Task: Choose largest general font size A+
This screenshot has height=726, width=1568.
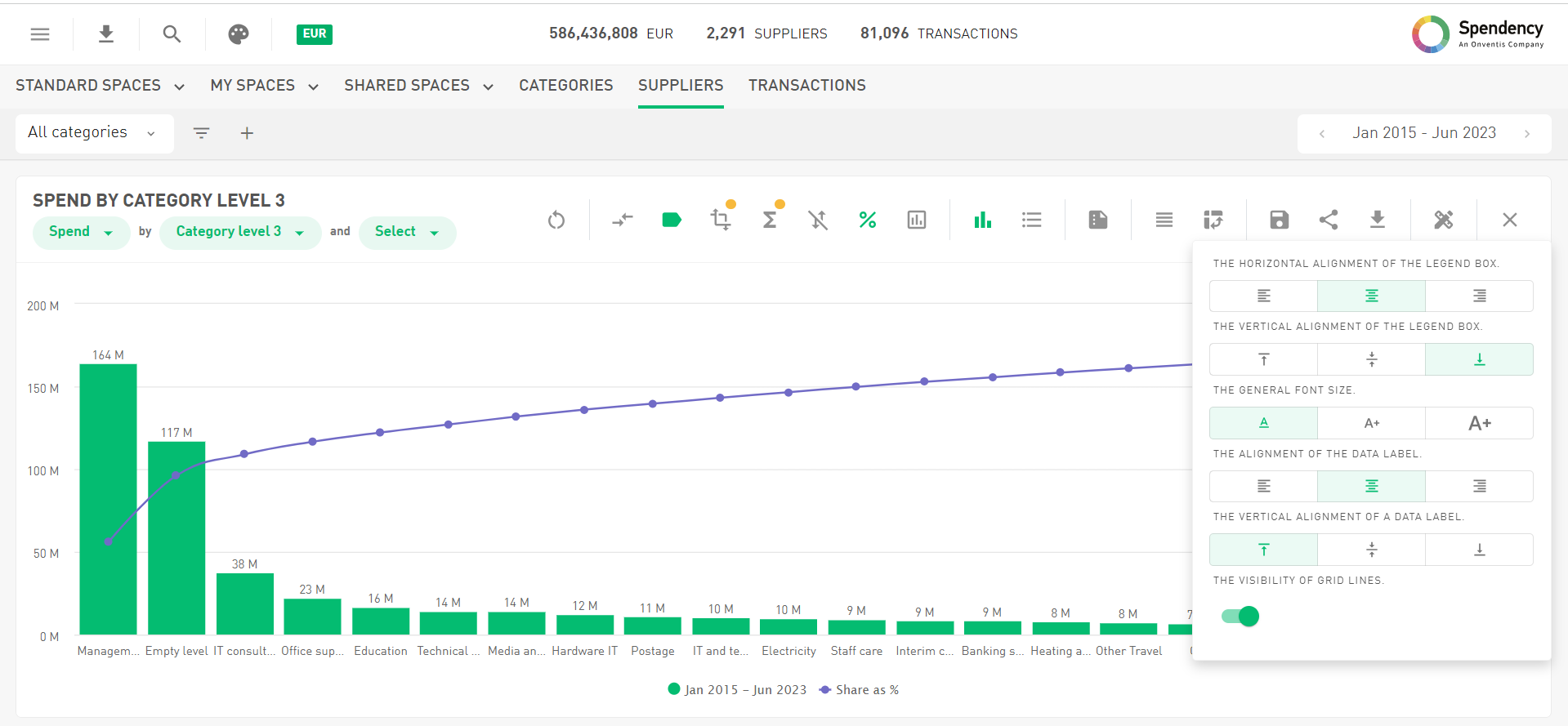Action: [1479, 423]
